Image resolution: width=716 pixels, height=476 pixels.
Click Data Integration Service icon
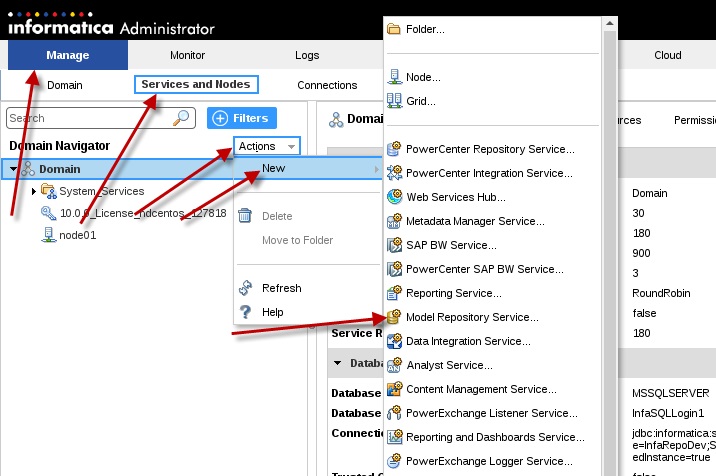394,341
